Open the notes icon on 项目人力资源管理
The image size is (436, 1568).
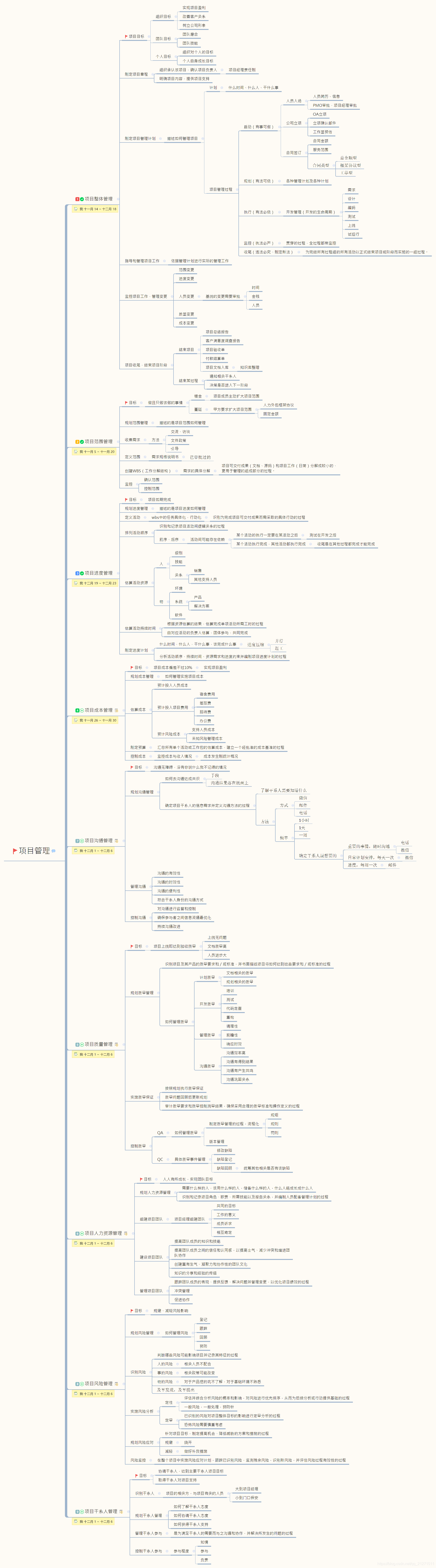pos(126,1233)
